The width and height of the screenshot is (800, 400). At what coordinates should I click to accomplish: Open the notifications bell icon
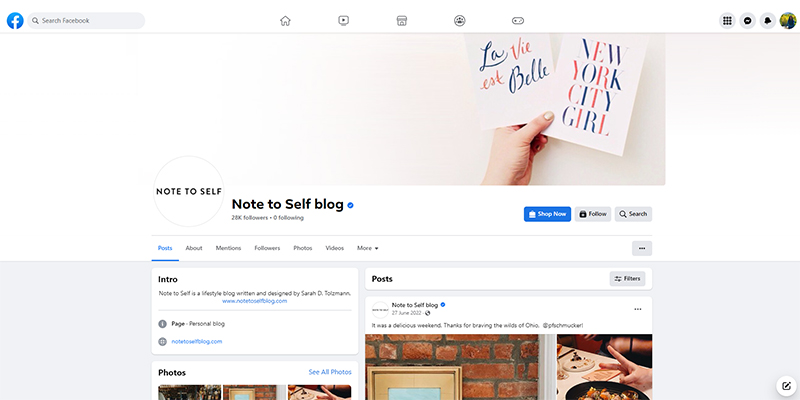[x=768, y=21]
